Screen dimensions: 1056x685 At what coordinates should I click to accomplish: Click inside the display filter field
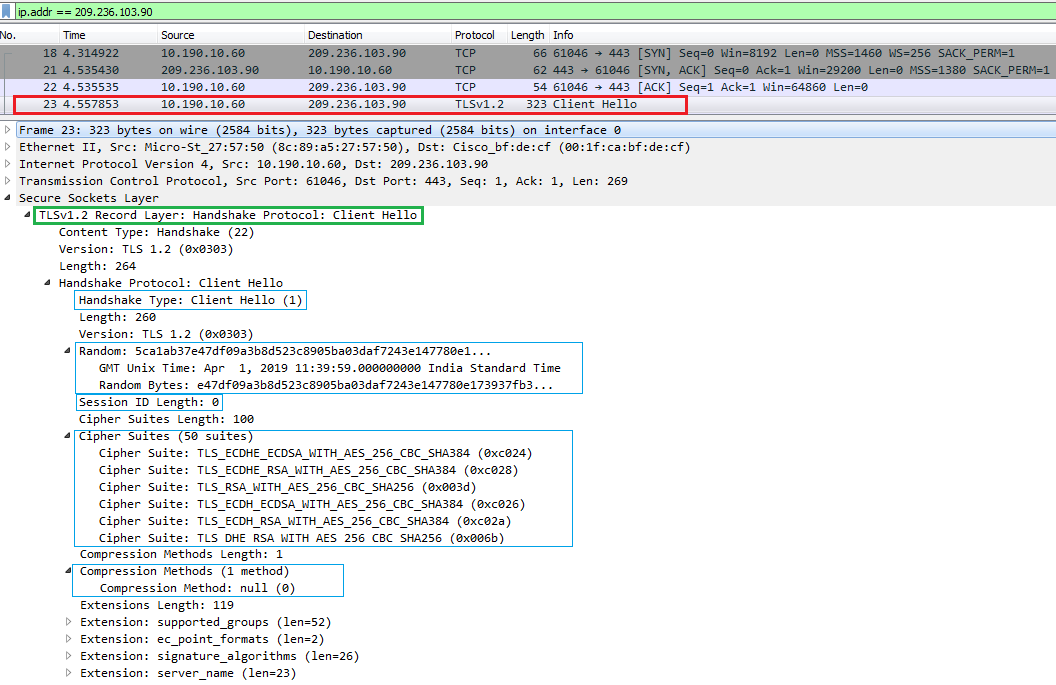pyautogui.click(x=300, y=11)
